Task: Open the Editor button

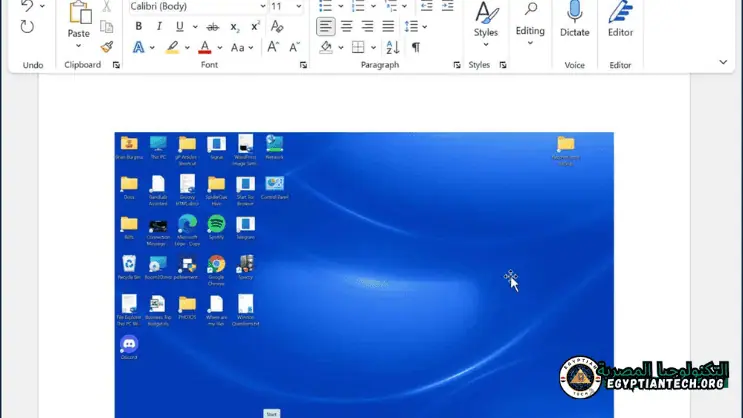Action: 620,19
